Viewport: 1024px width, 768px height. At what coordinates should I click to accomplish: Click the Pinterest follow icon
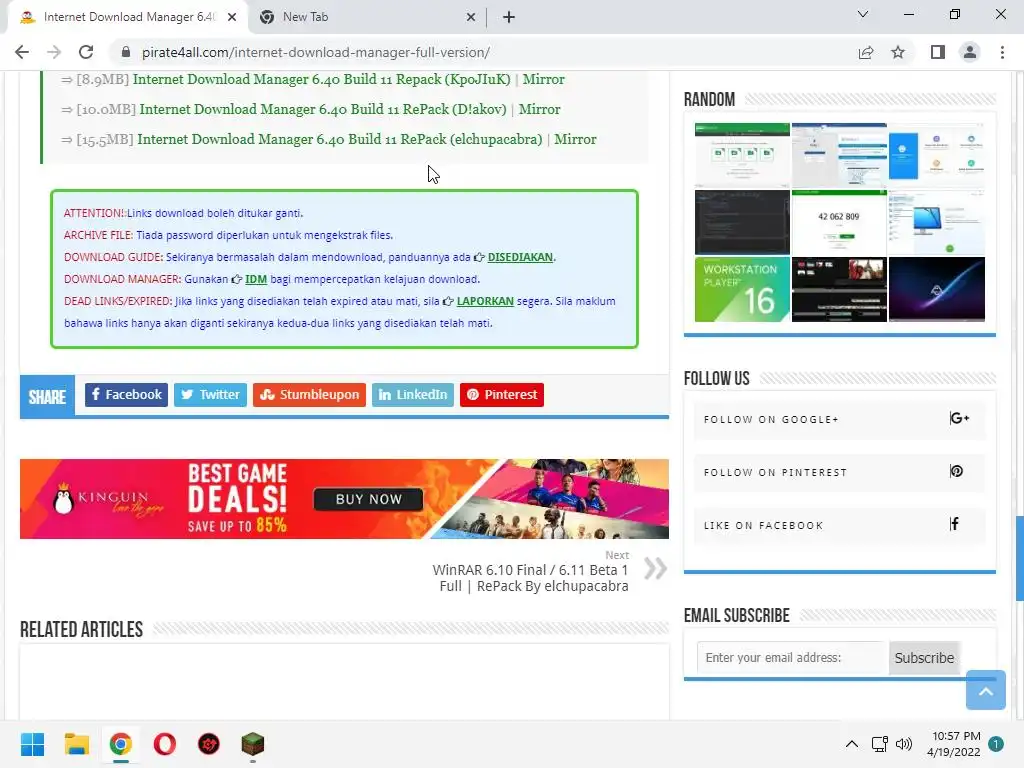tap(956, 471)
